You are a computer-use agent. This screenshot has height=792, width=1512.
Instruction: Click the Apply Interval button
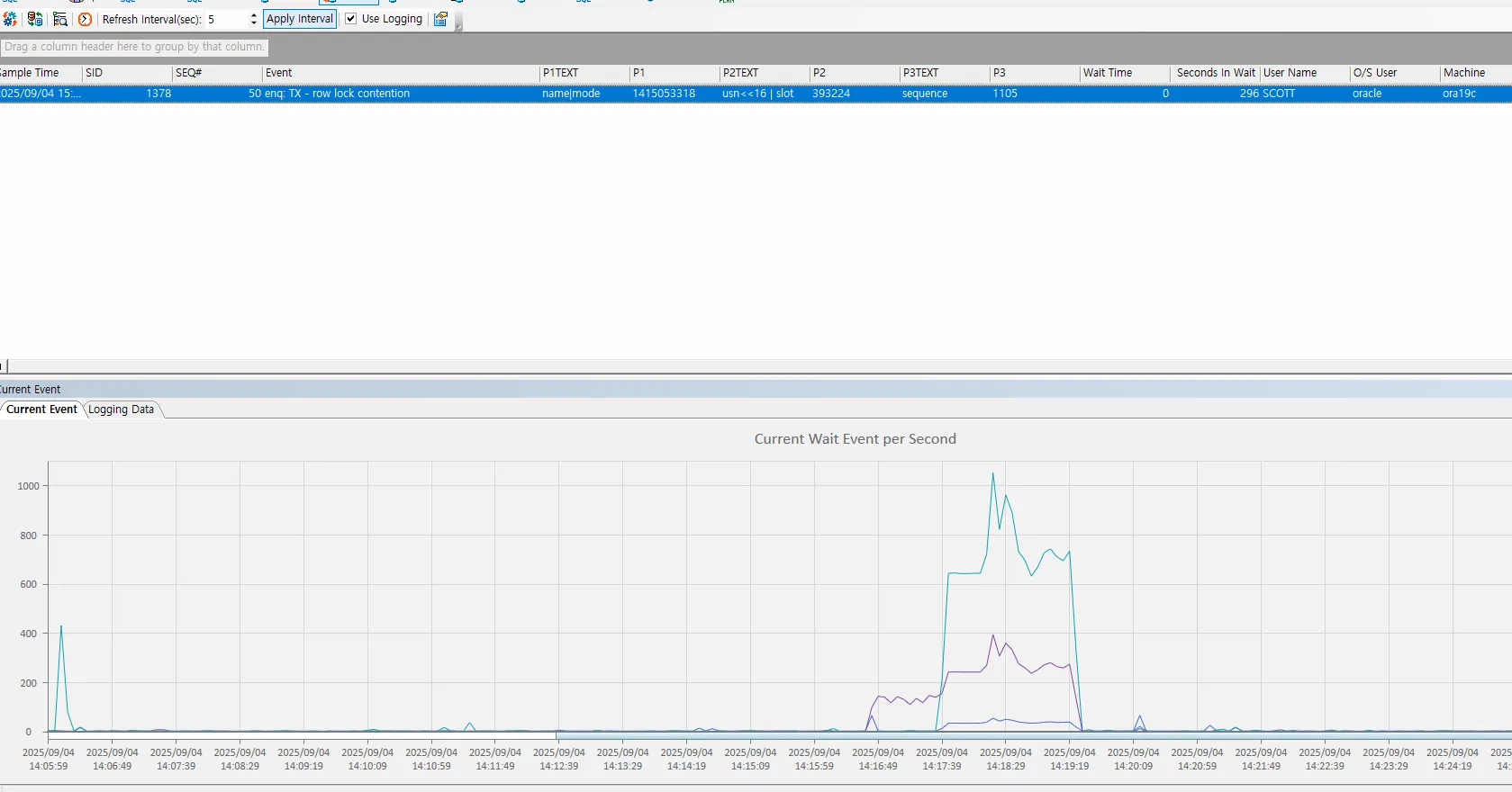(x=300, y=19)
